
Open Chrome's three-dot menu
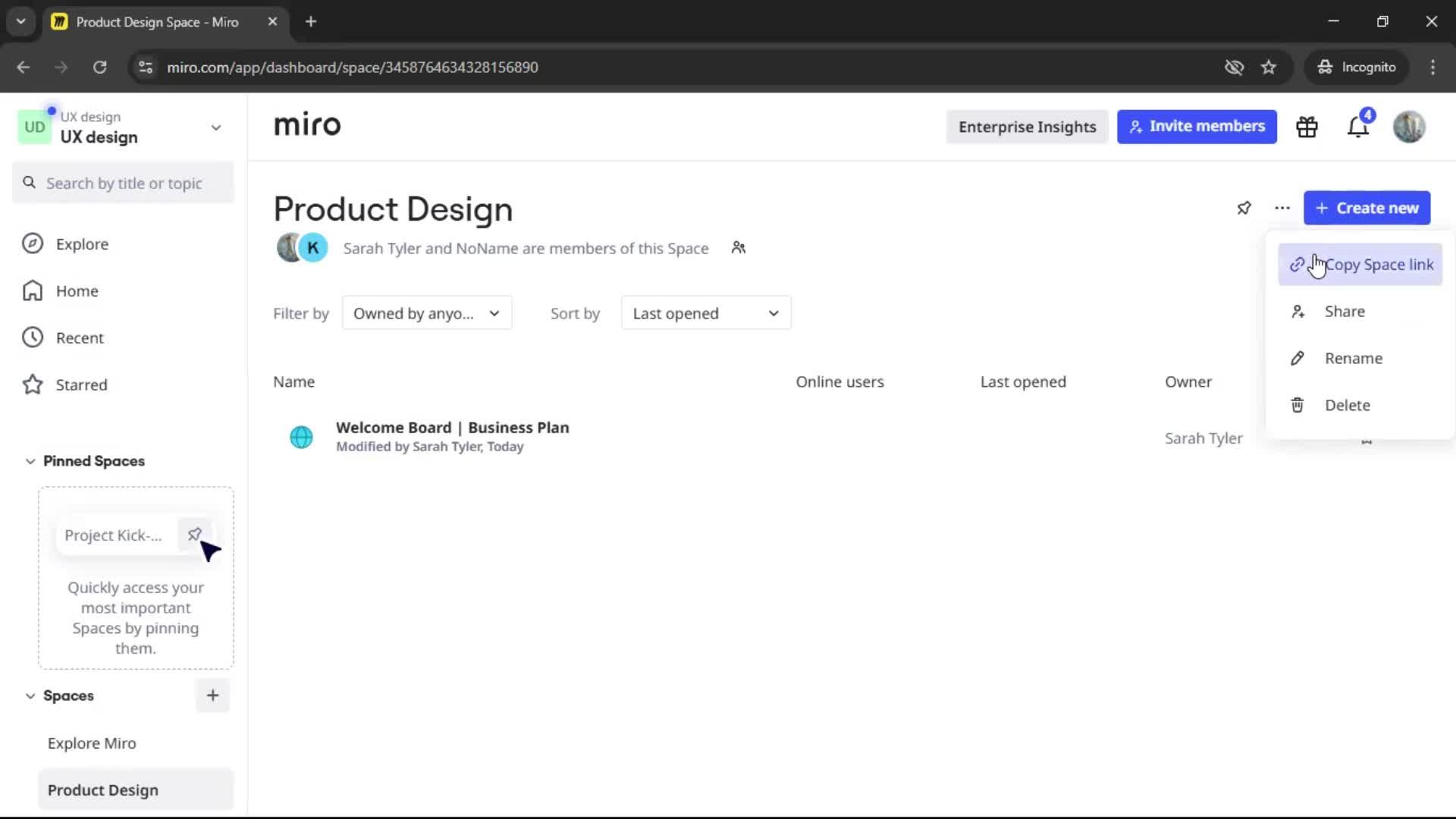click(x=1432, y=67)
